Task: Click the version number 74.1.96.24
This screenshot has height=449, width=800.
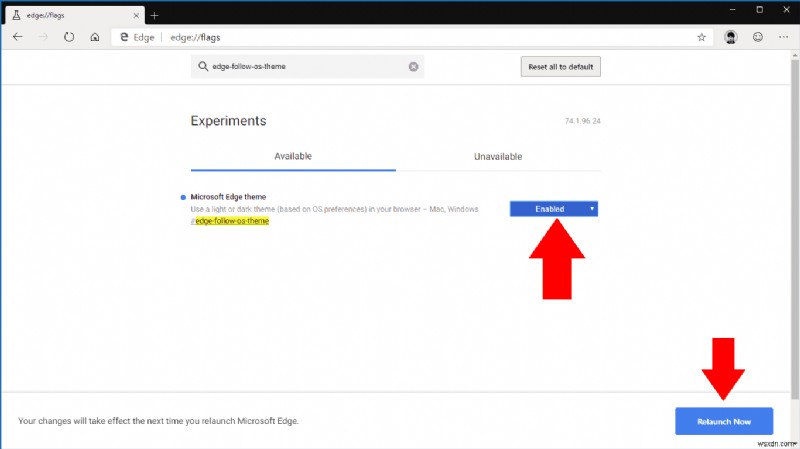Action: coord(582,121)
